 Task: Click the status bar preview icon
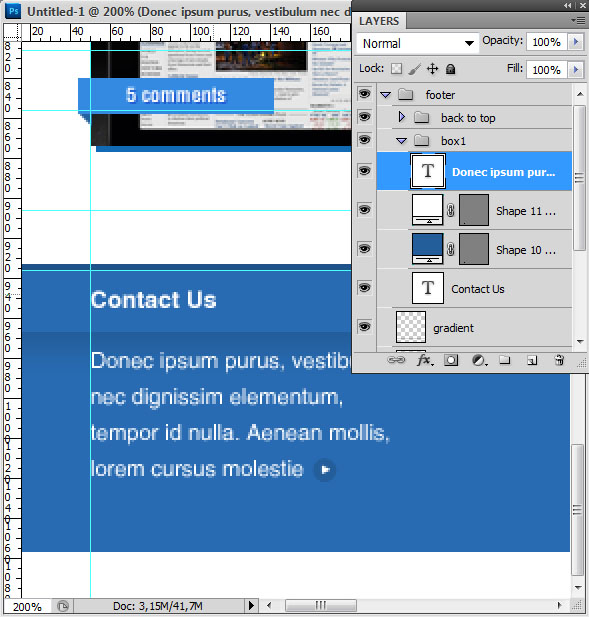click(x=63, y=606)
